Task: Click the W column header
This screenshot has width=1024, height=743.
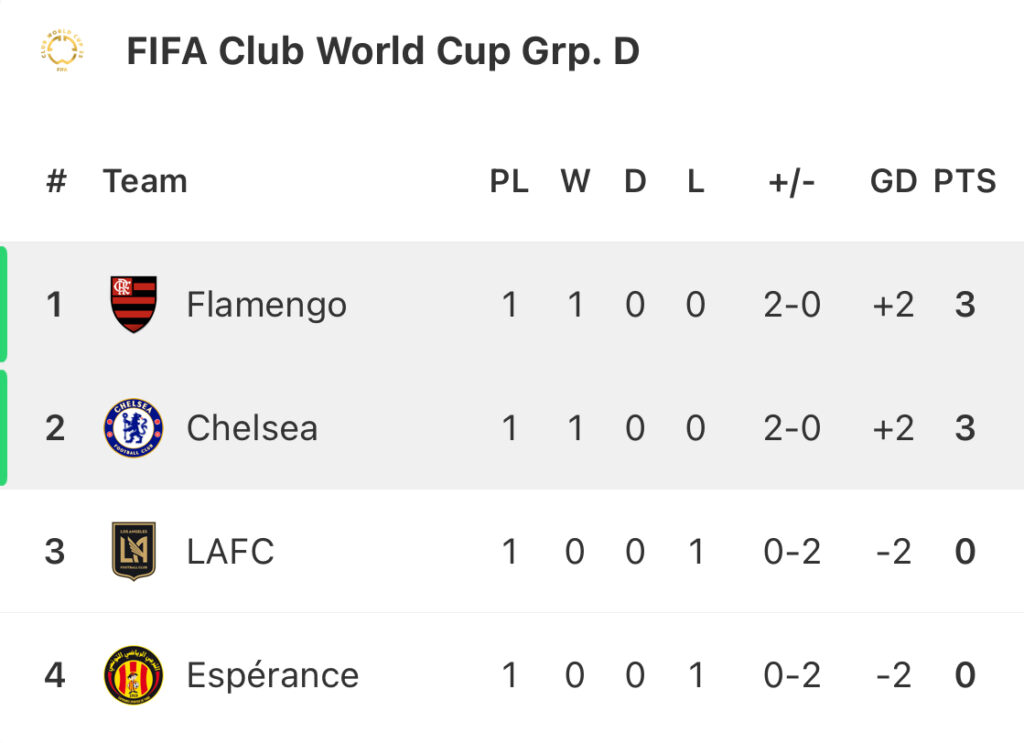Action: [x=575, y=182]
